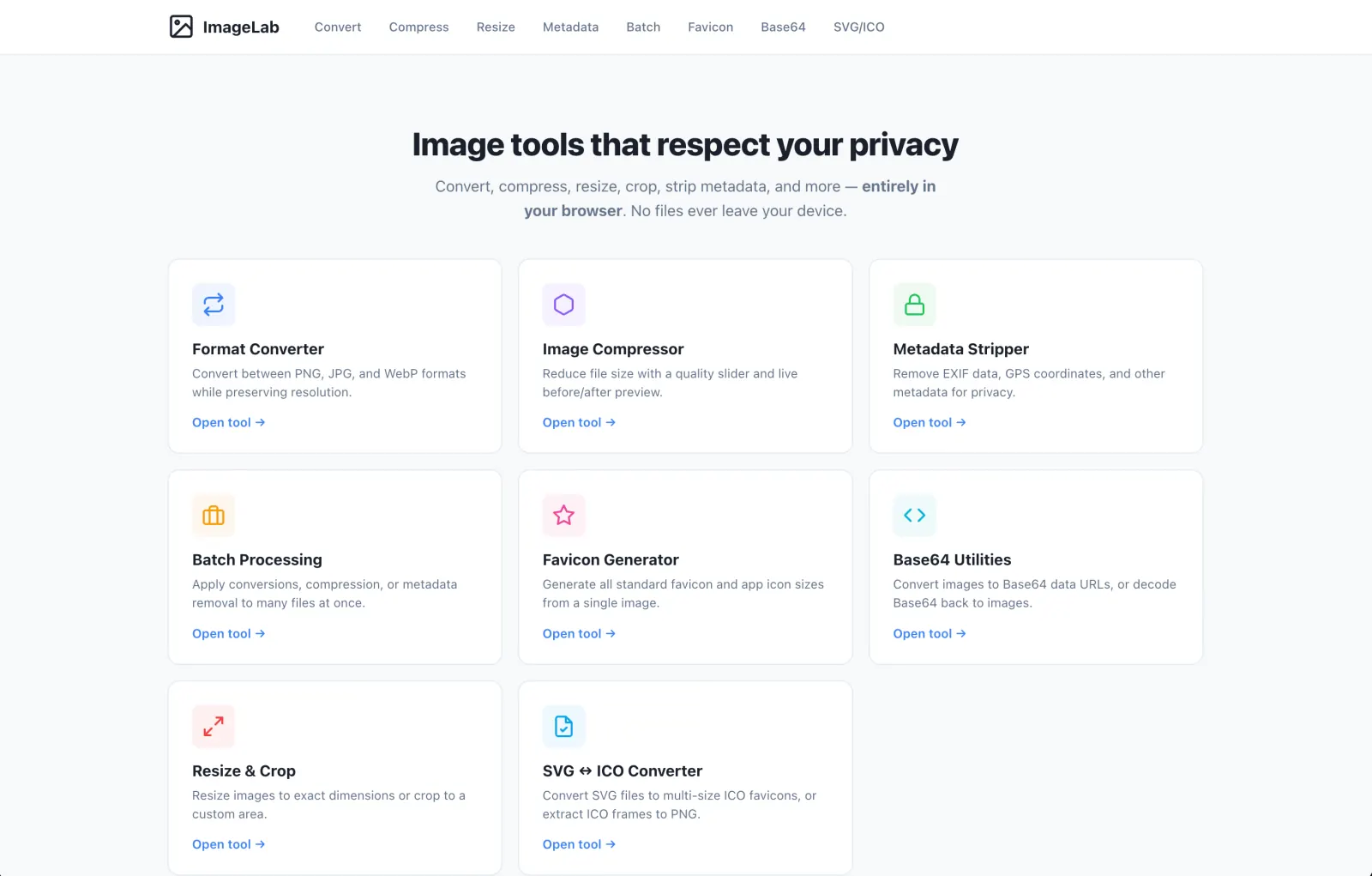Click the Format Converter arrows icon
Screen dimensions: 1372x876
[214, 305]
